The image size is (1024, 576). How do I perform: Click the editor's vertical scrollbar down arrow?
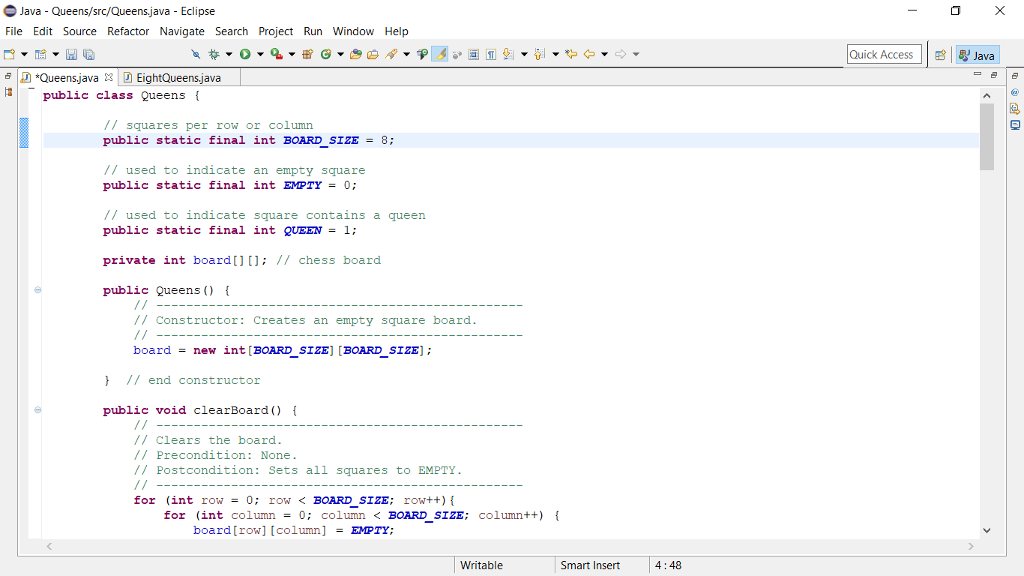coord(987,530)
